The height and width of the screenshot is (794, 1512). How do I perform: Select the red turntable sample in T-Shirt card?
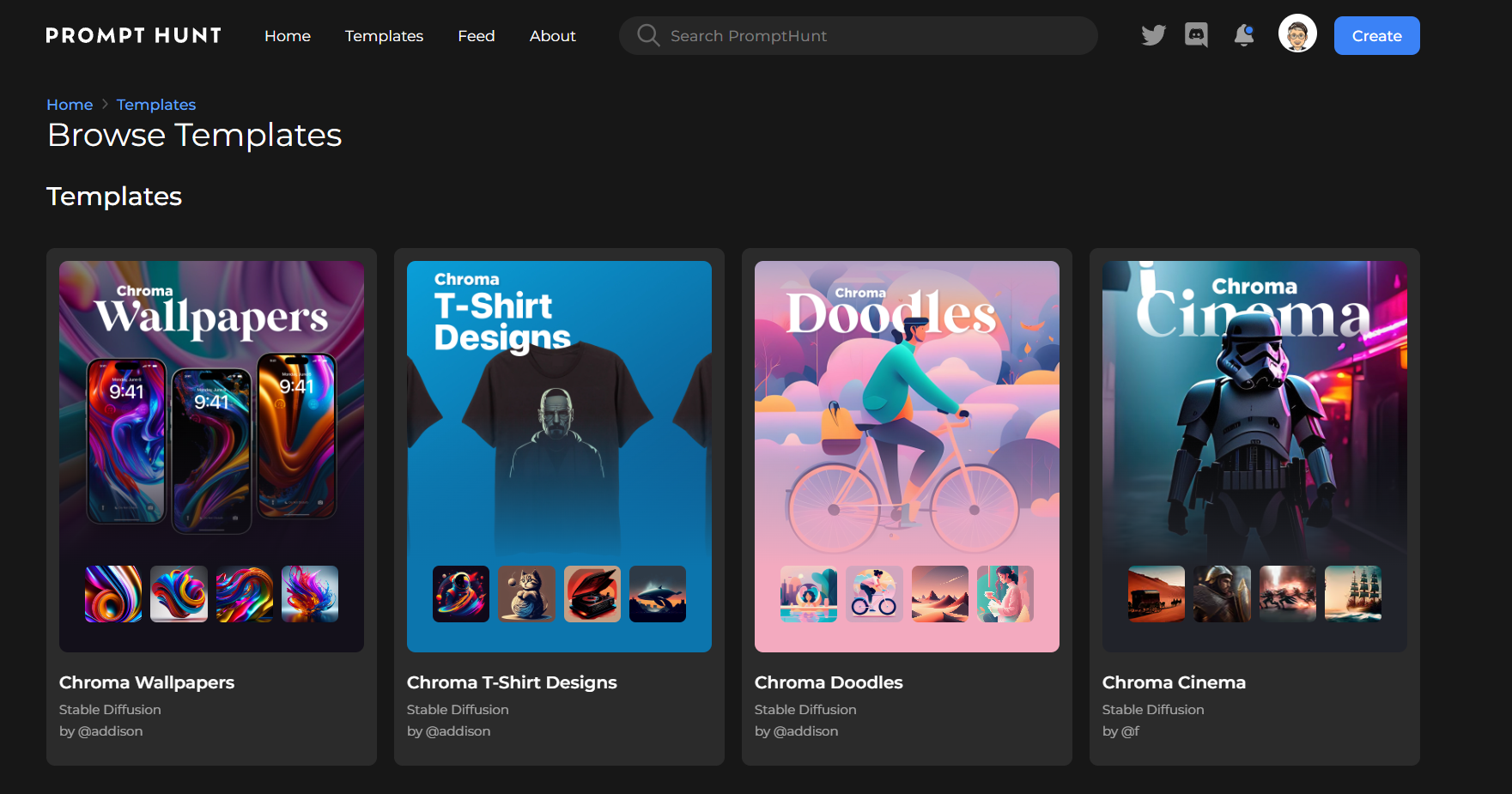[x=592, y=594]
